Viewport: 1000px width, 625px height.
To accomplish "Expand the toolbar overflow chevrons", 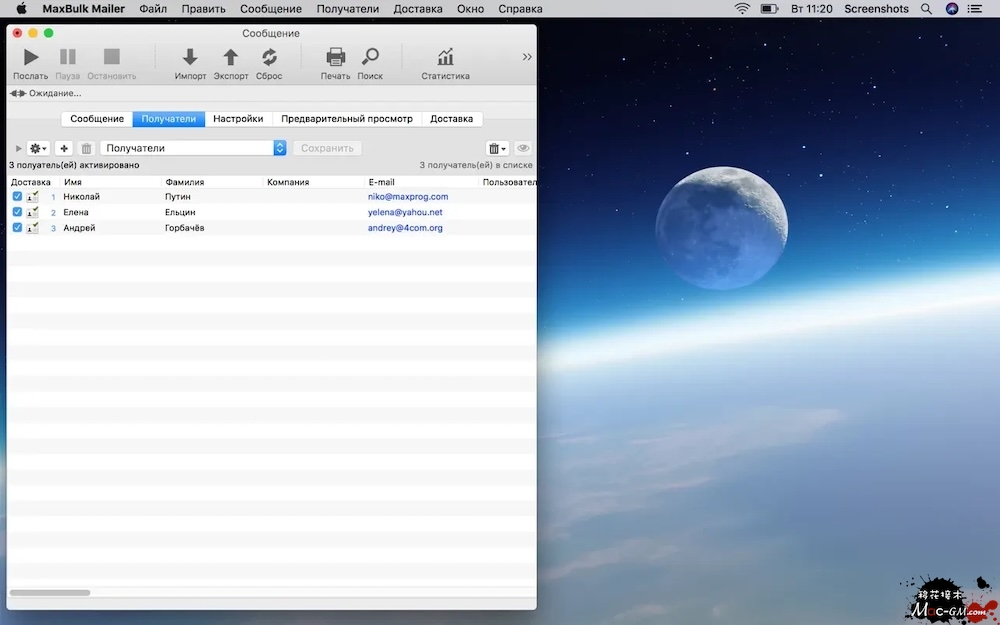I will 527,57.
